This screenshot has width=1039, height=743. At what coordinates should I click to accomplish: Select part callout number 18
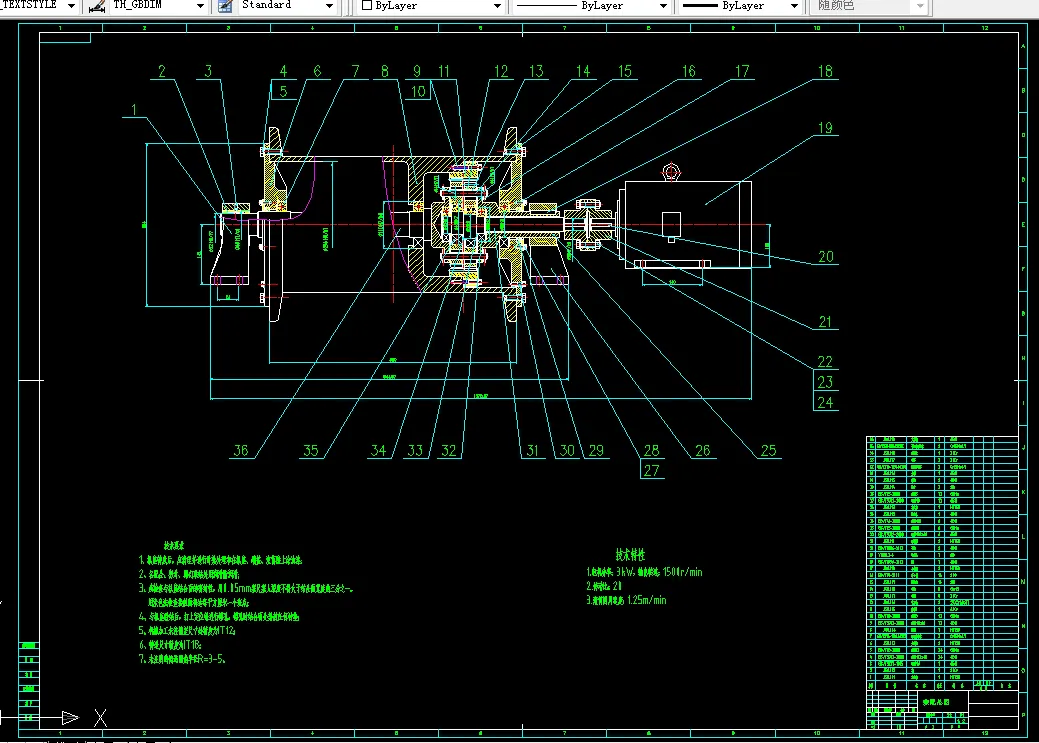(825, 72)
